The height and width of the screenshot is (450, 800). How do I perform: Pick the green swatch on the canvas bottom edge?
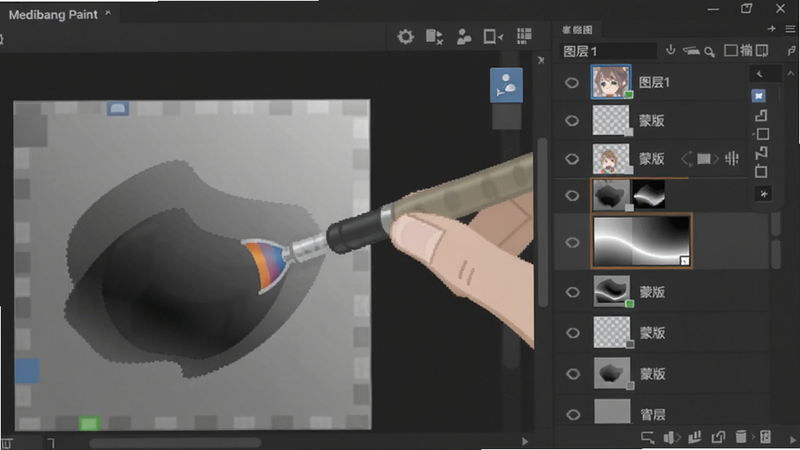(x=89, y=423)
